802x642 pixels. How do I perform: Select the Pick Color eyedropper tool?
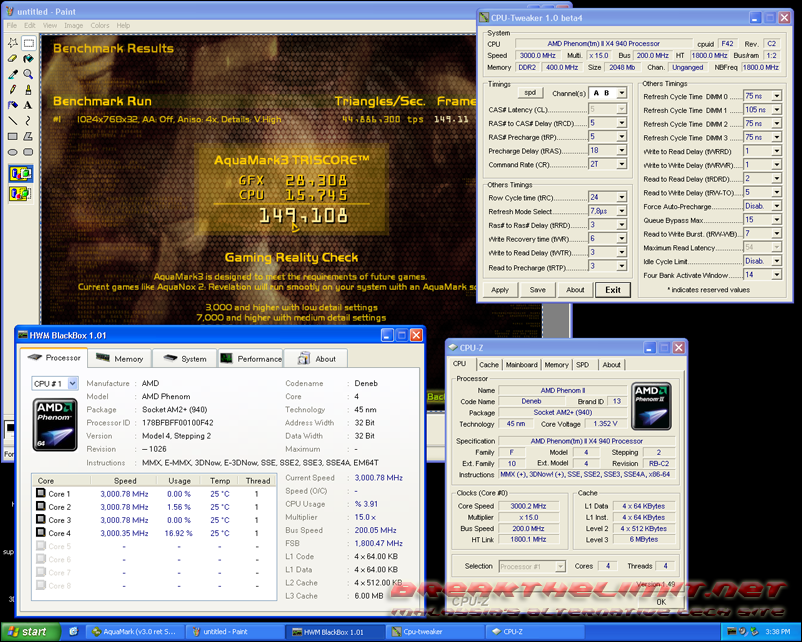pos(13,75)
